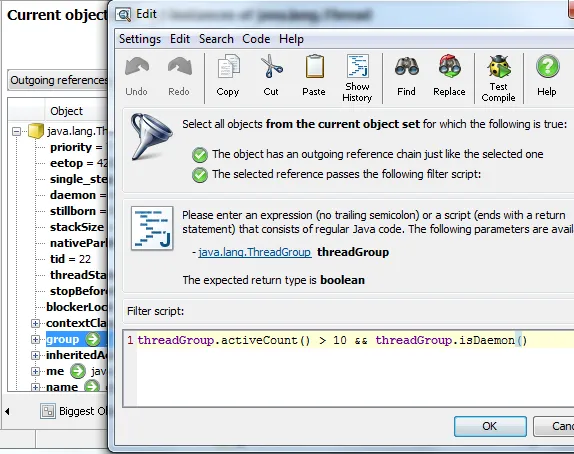
Task: Click the Cut scissors icon
Action: pyautogui.click(x=271, y=66)
